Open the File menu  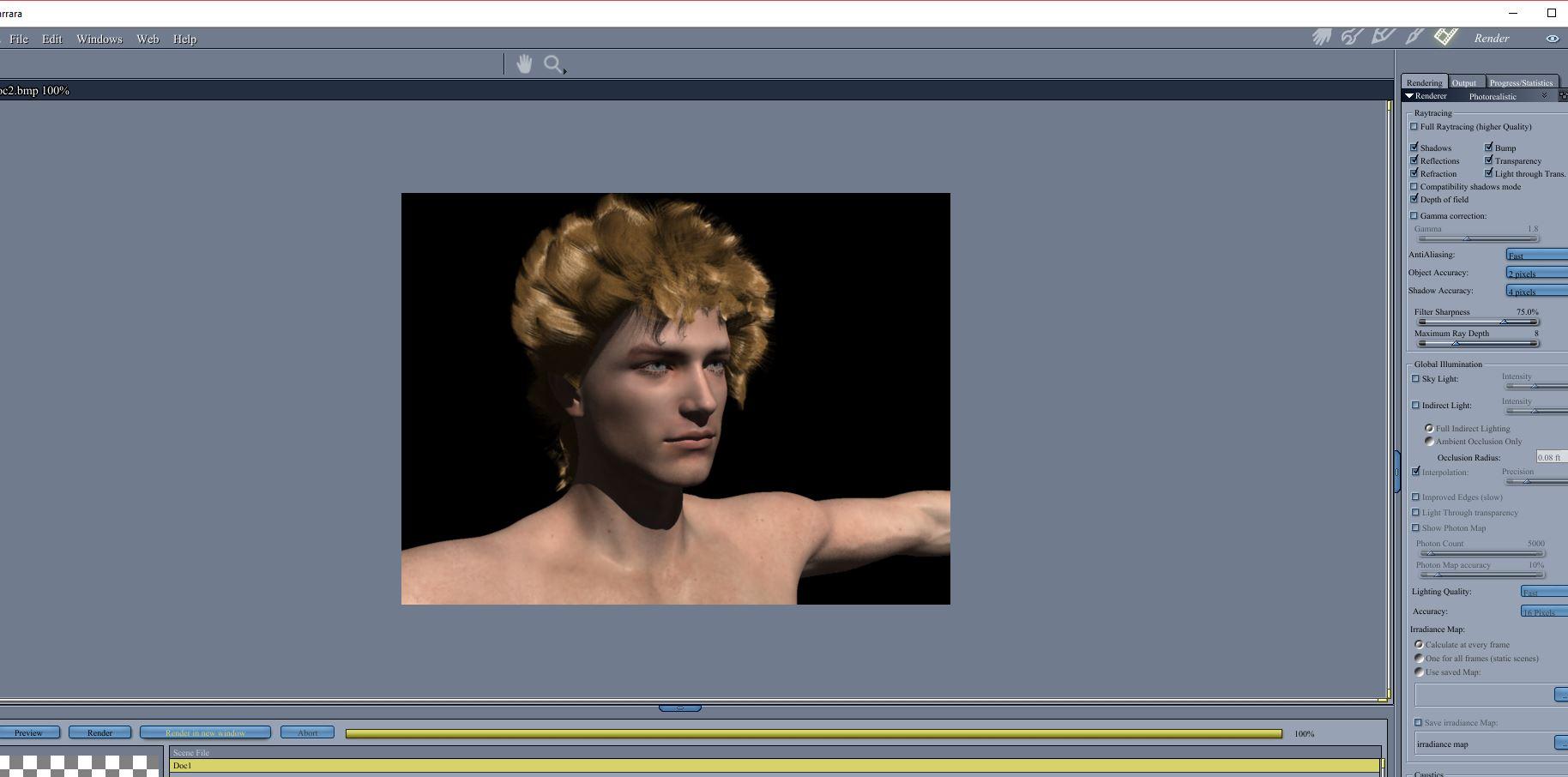tap(18, 39)
